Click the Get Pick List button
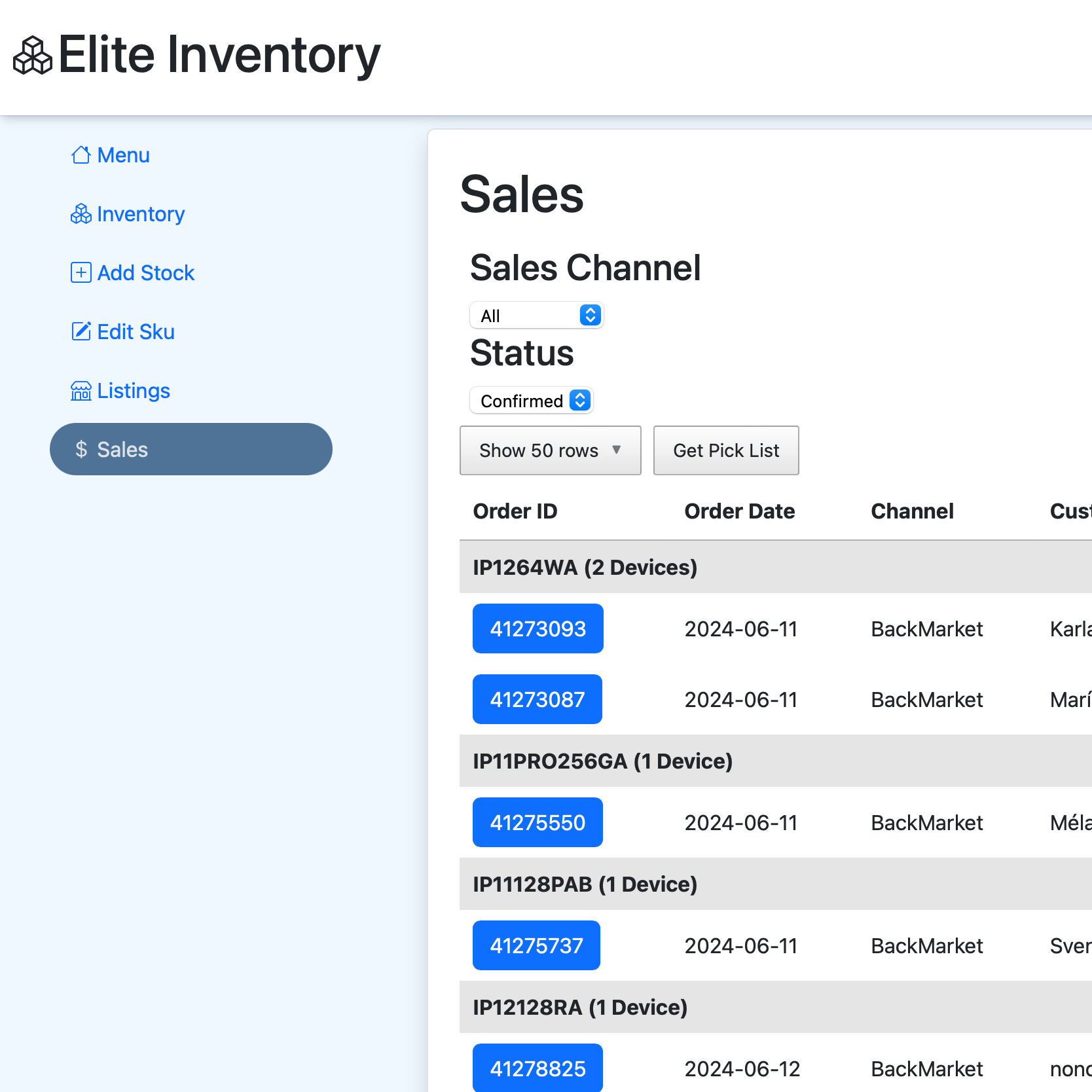This screenshot has width=1092, height=1092. pos(726,450)
